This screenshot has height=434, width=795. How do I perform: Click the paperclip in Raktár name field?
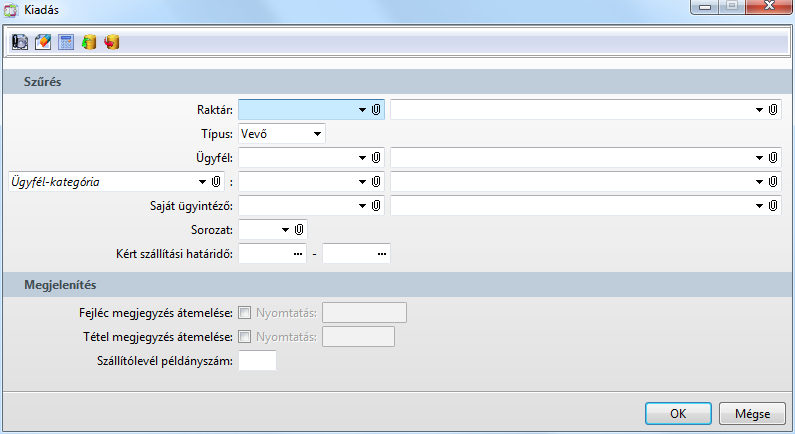click(773, 110)
